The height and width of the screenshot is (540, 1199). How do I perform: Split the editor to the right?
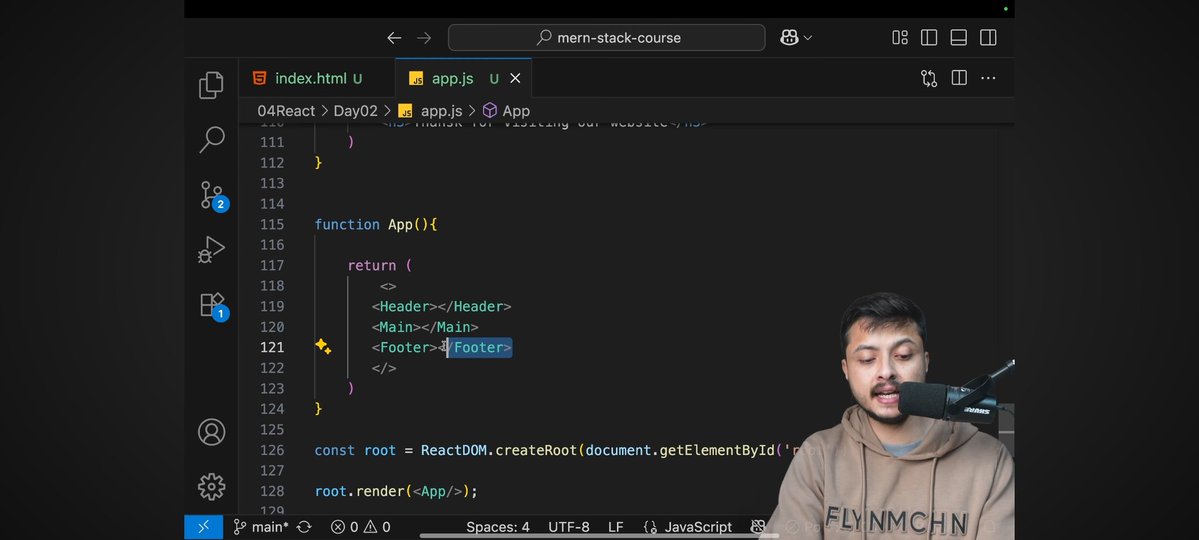pos(959,78)
